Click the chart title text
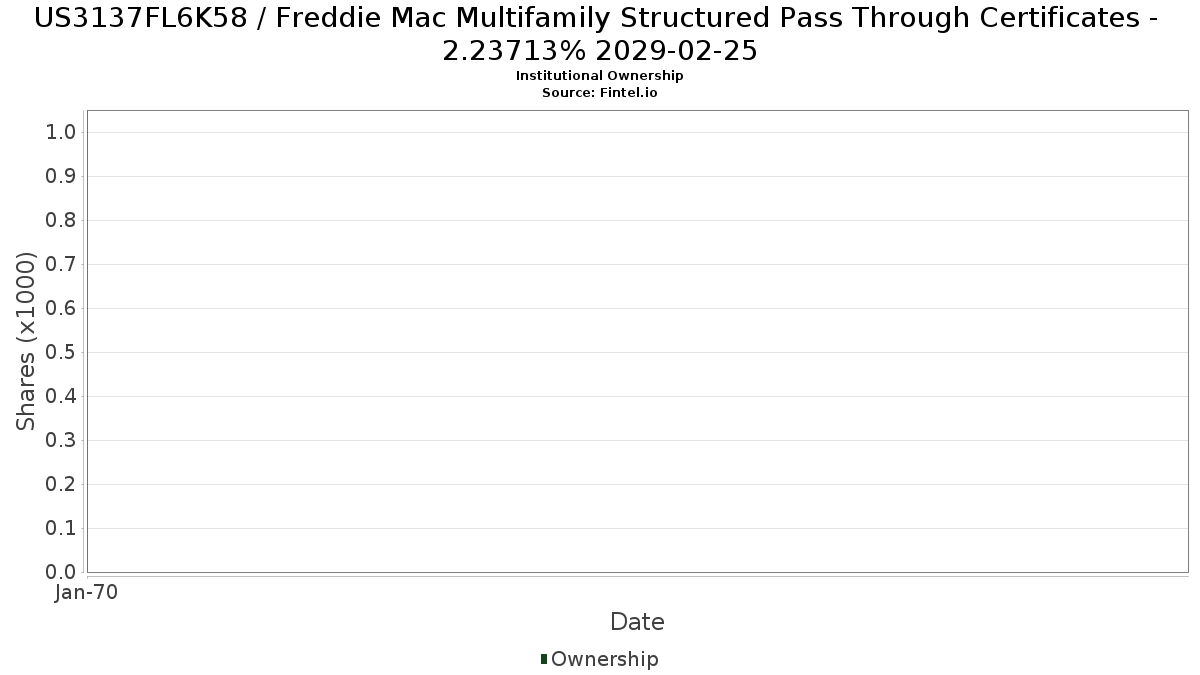Viewport: 1200px width, 675px height. point(599,34)
